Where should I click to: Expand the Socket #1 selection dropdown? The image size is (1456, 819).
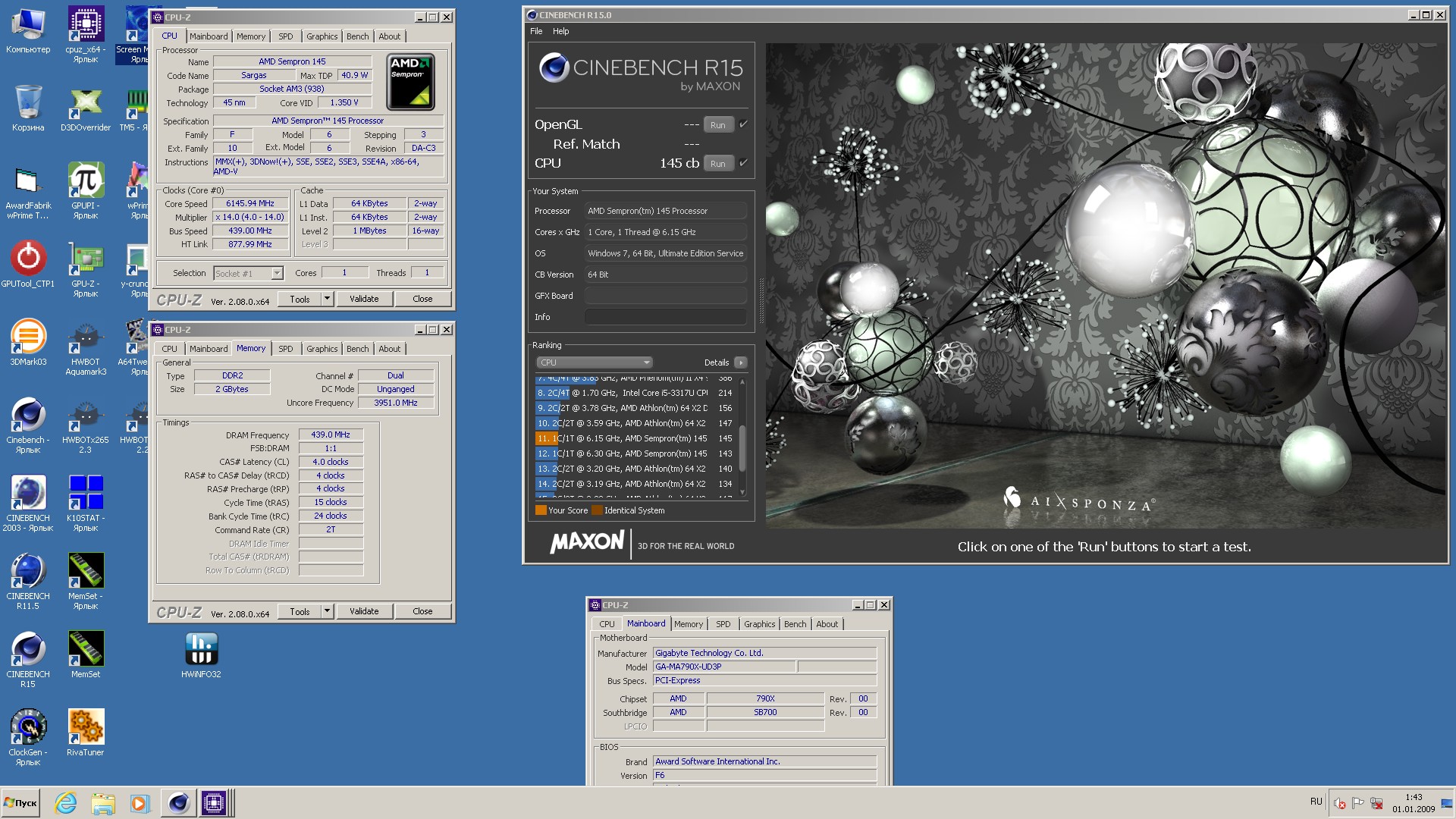coord(277,273)
